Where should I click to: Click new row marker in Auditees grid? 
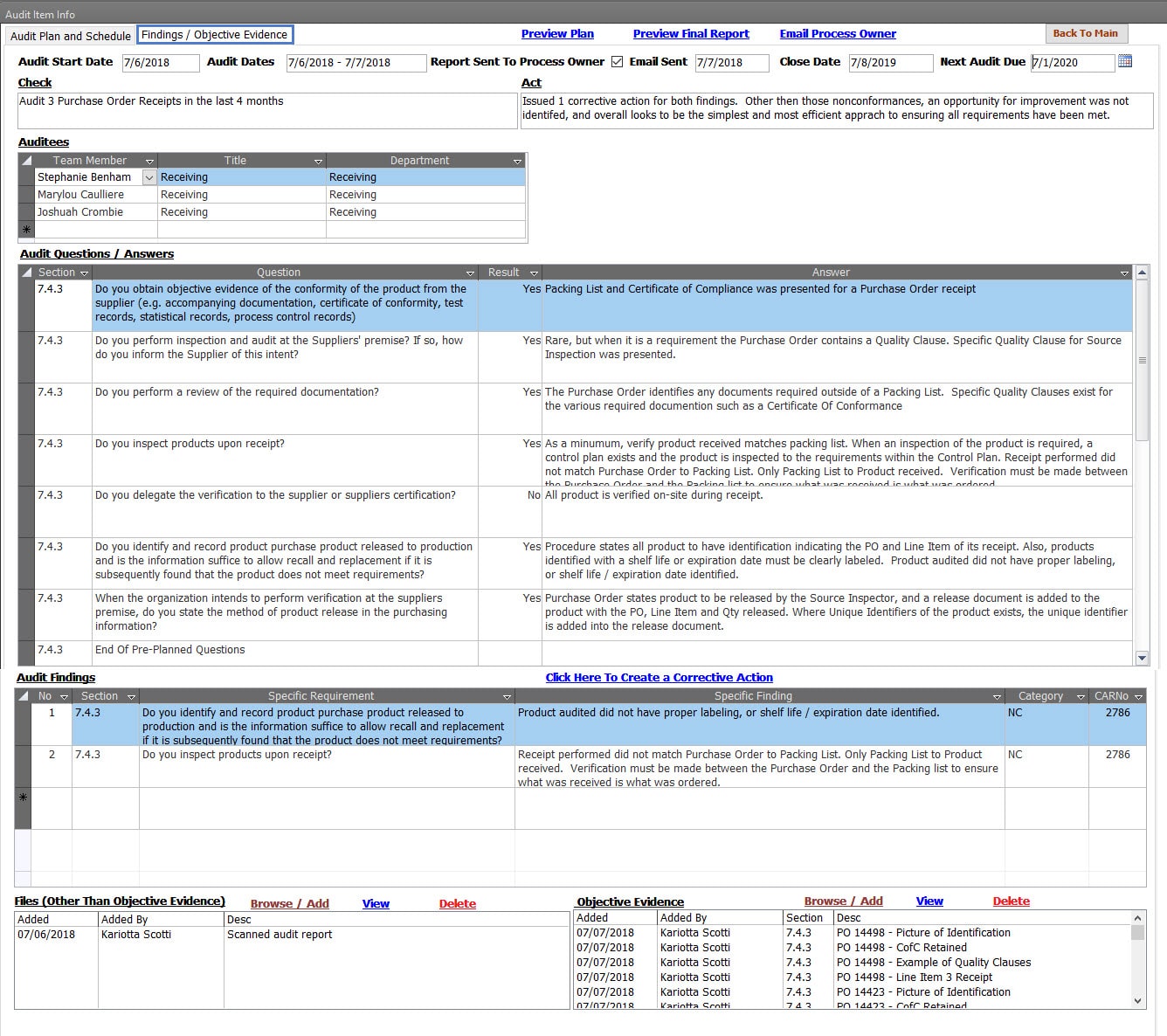27,230
